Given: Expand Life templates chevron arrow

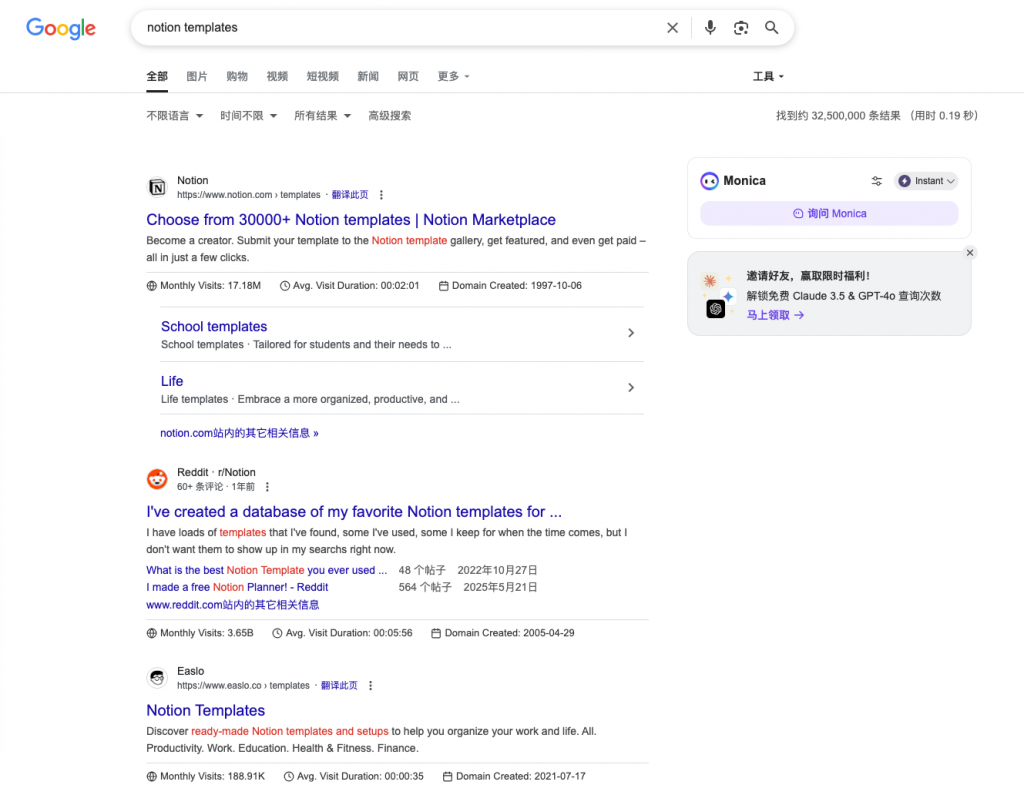Looking at the screenshot, I should (631, 388).
